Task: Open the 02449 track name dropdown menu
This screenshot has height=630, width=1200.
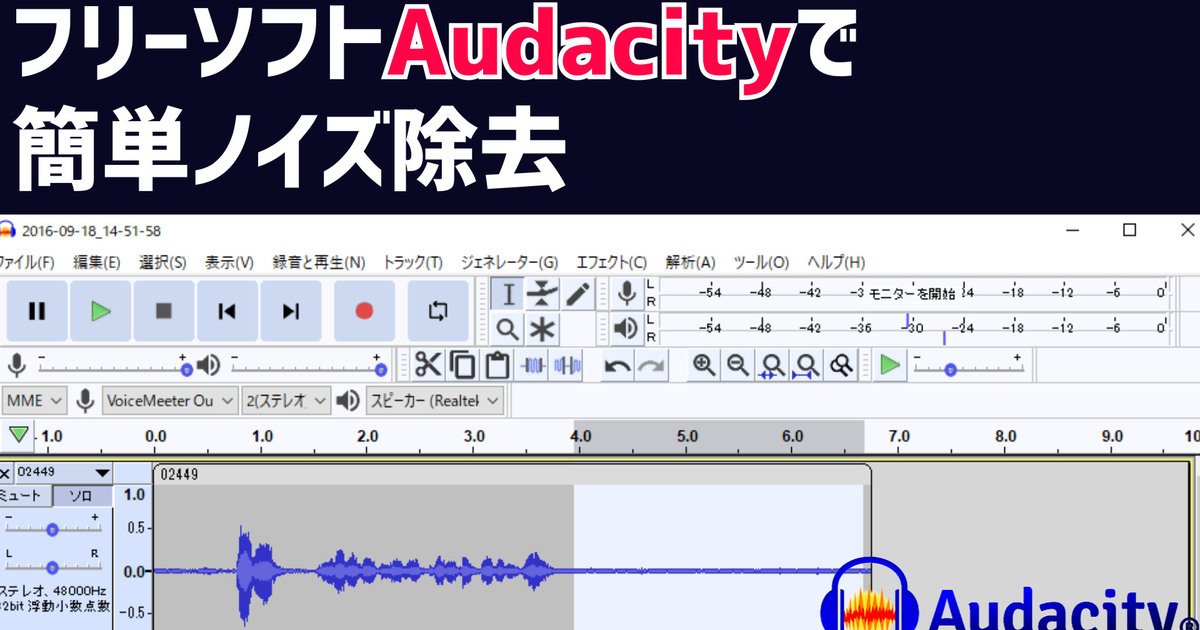Action: click(x=101, y=472)
